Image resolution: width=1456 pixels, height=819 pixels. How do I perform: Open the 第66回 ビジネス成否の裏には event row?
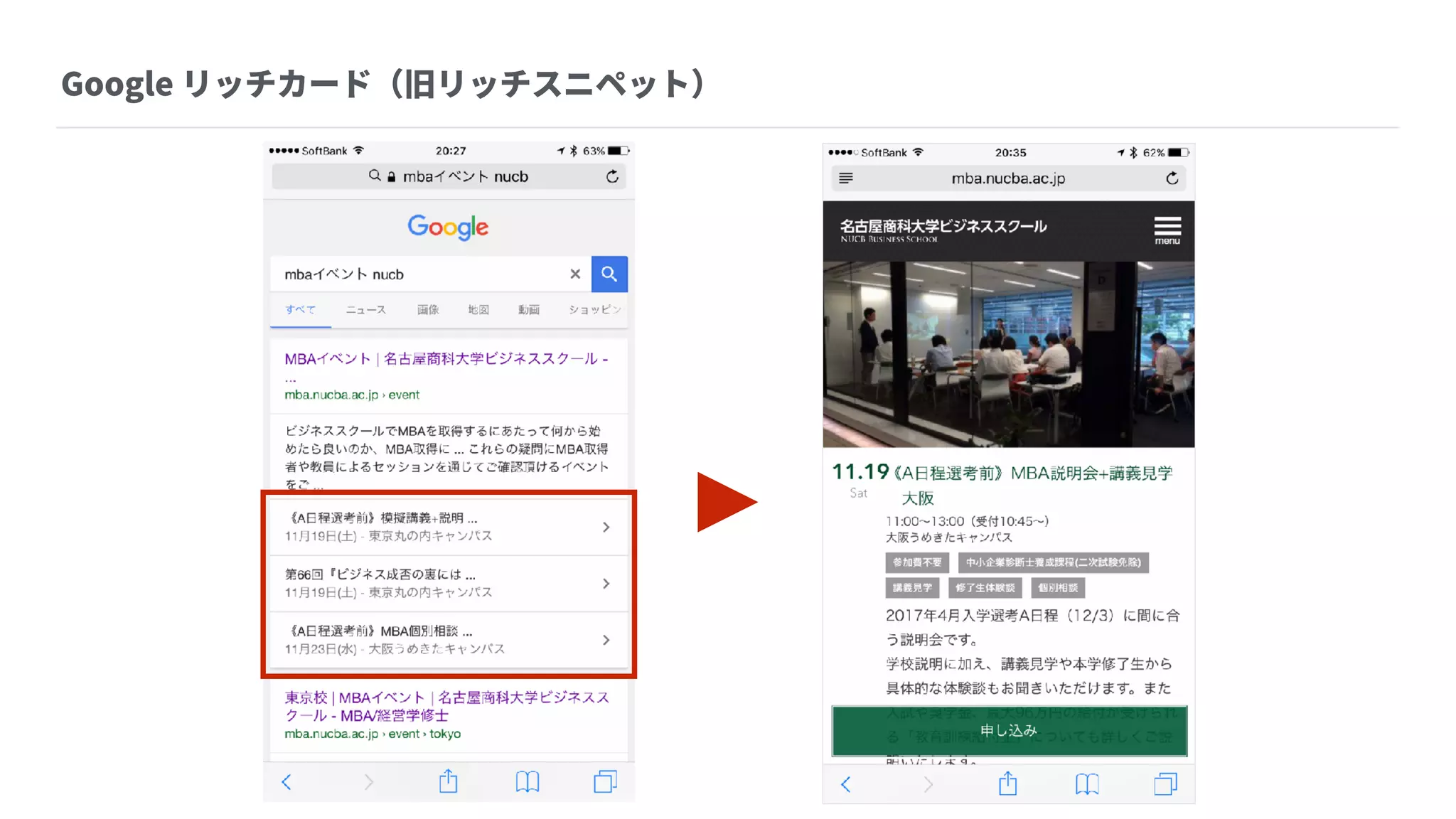click(449, 583)
